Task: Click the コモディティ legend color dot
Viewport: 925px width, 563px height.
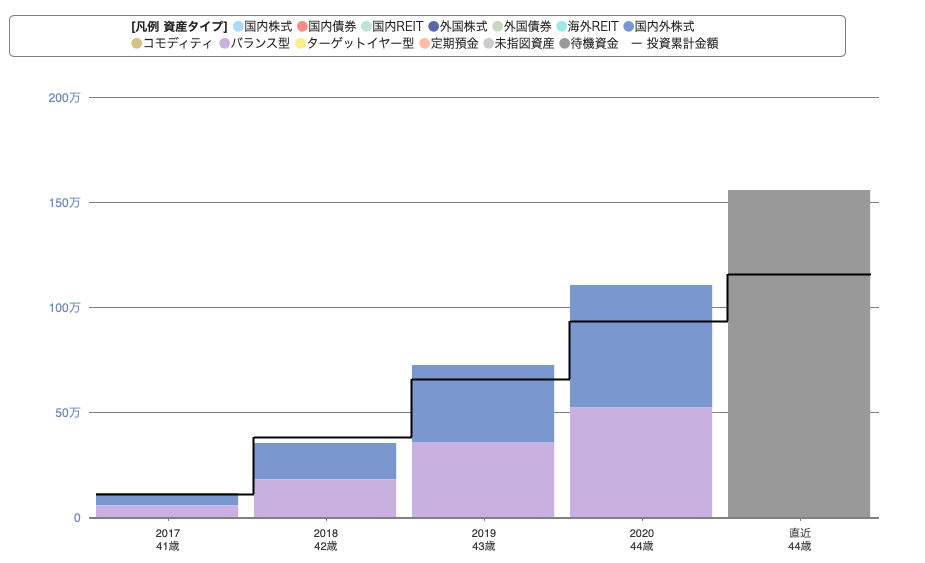Action: (x=136, y=44)
